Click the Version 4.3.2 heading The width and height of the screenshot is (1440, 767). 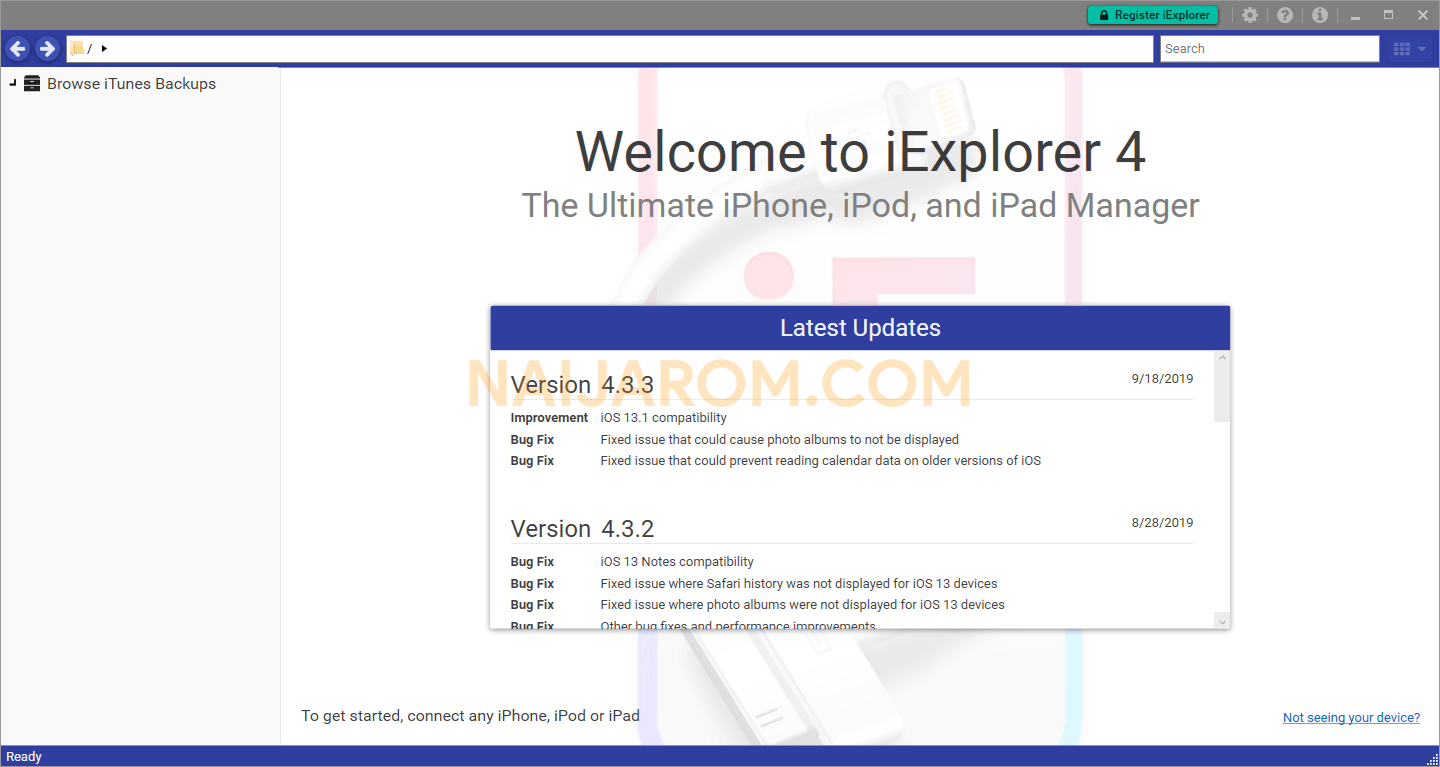click(582, 529)
